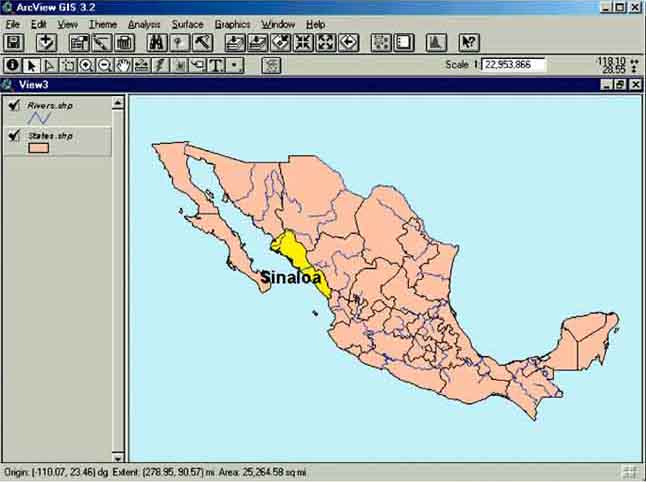The height and width of the screenshot is (482, 646).
Task: Open the Analysis menu
Action: [x=143, y=23]
